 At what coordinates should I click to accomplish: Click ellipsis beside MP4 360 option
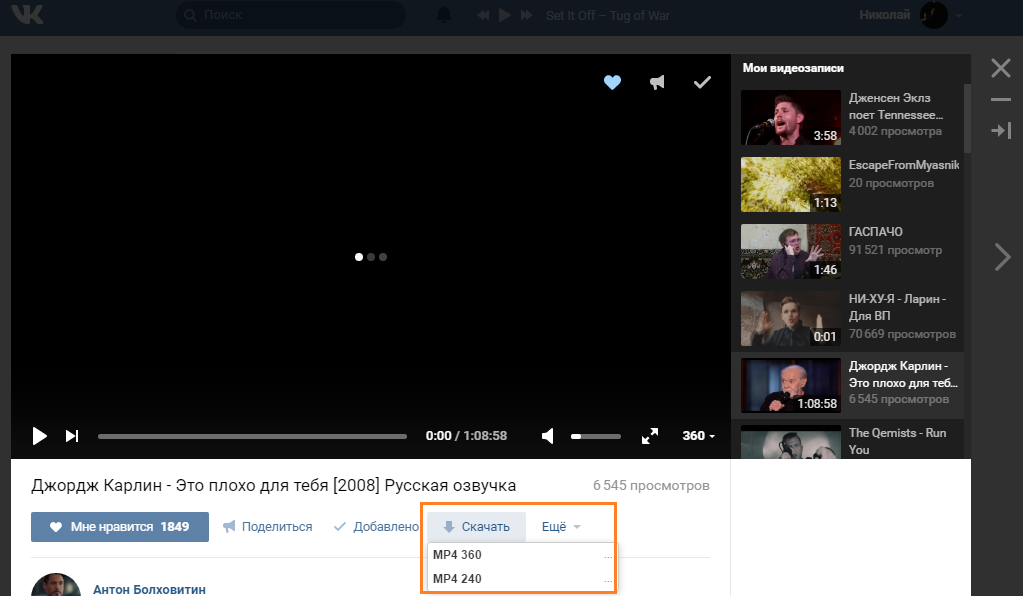[x=608, y=556]
